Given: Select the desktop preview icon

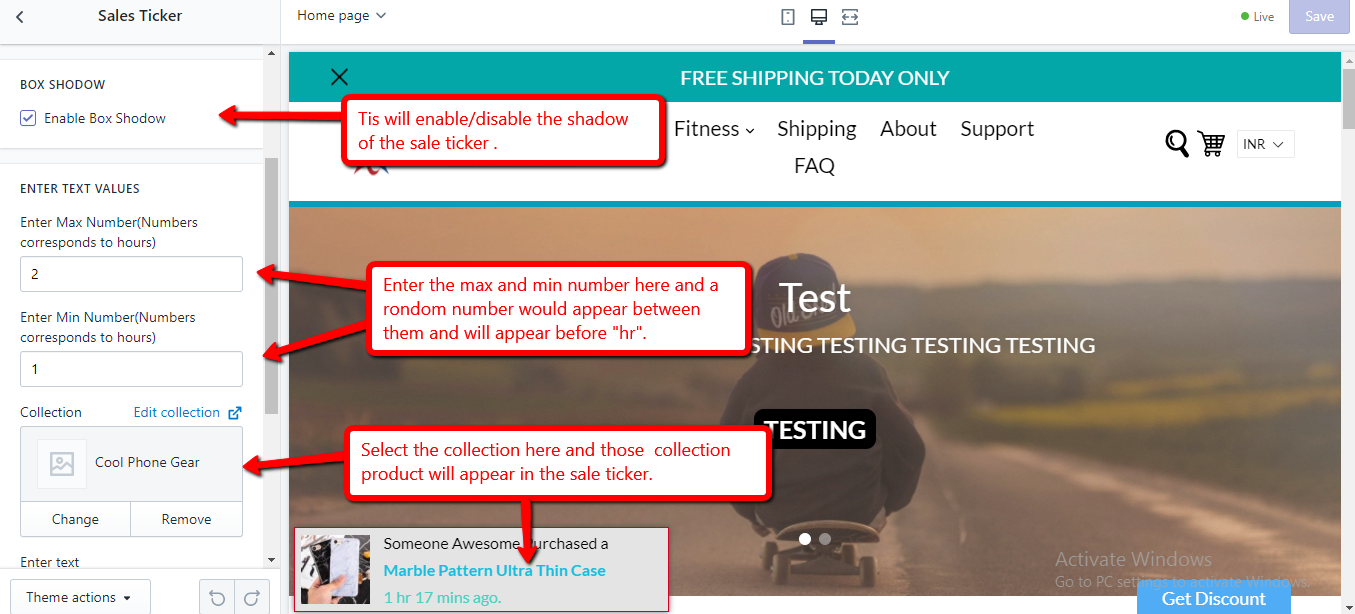Looking at the screenshot, I should pyautogui.click(x=819, y=17).
